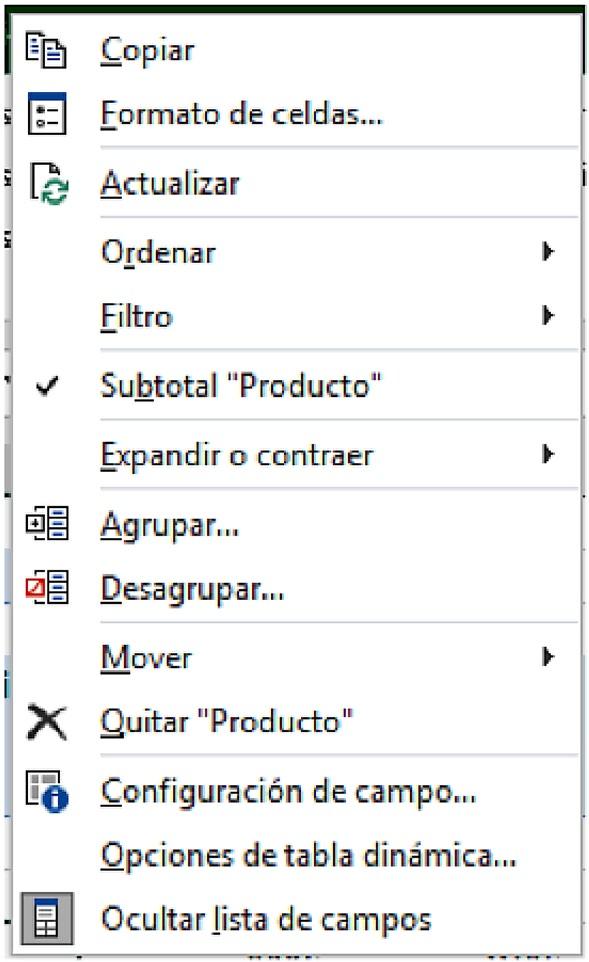Screen dimensions: 589x962
Task: Open the Mover submenu arrow
Action: click(548, 656)
